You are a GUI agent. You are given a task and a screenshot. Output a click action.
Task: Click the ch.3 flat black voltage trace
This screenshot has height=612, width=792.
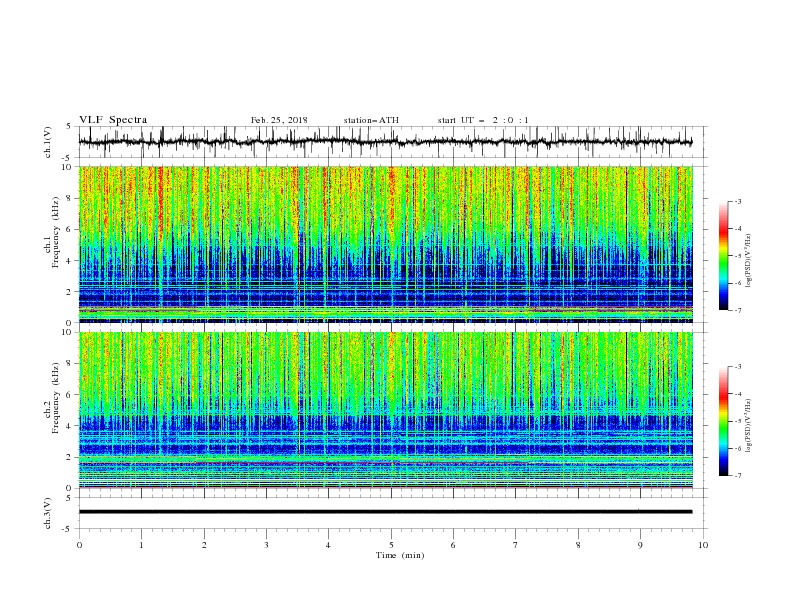385,512
